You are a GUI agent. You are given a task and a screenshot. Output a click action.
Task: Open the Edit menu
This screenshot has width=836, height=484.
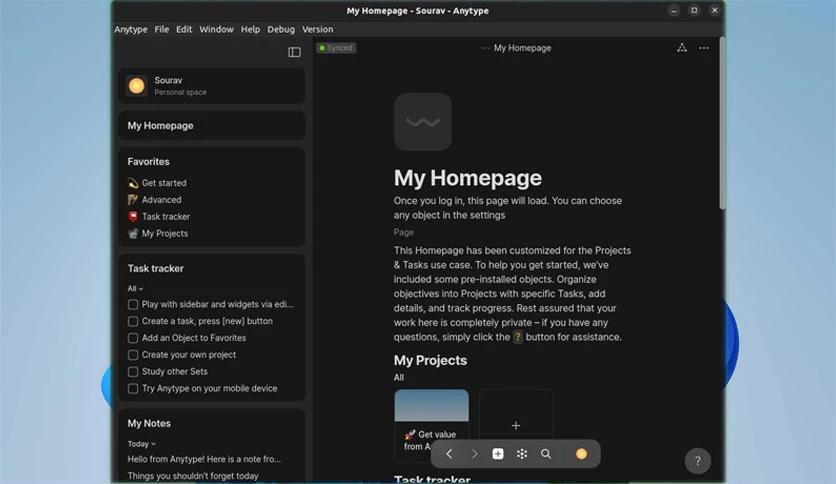184,29
